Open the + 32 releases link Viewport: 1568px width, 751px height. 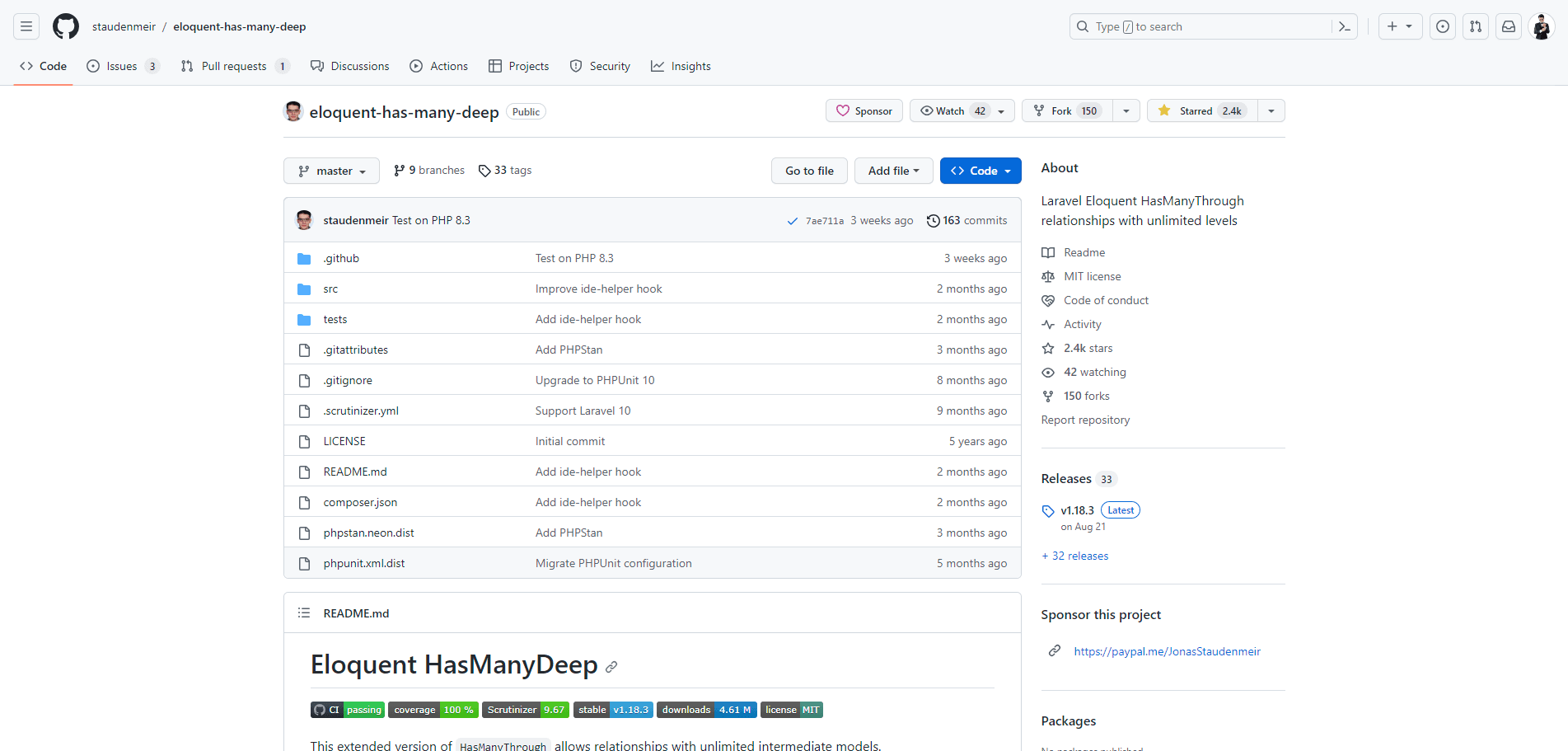pos(1075,556)
